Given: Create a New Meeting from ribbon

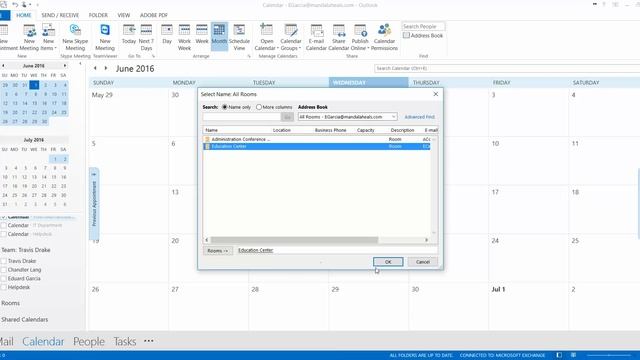Looking at the screenshot, I should [x=29, y=37].
